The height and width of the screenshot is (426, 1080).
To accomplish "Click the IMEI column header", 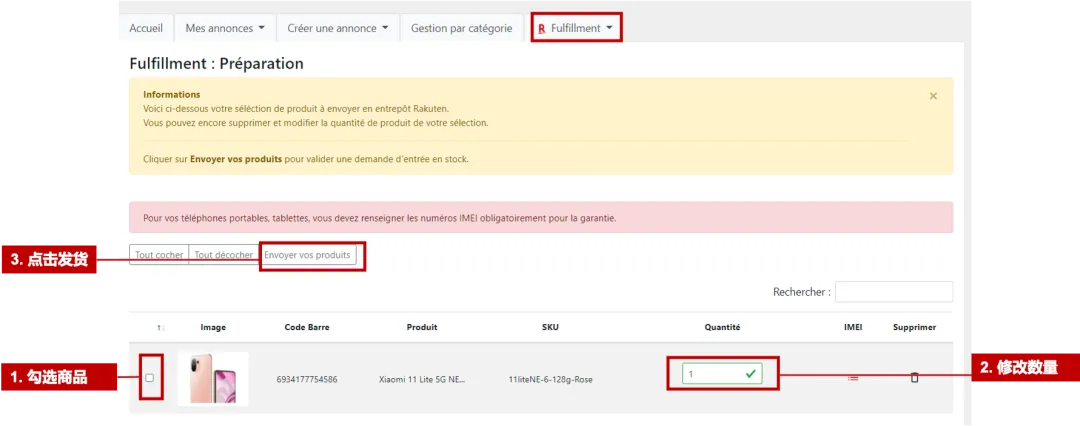I will [853, 327].
